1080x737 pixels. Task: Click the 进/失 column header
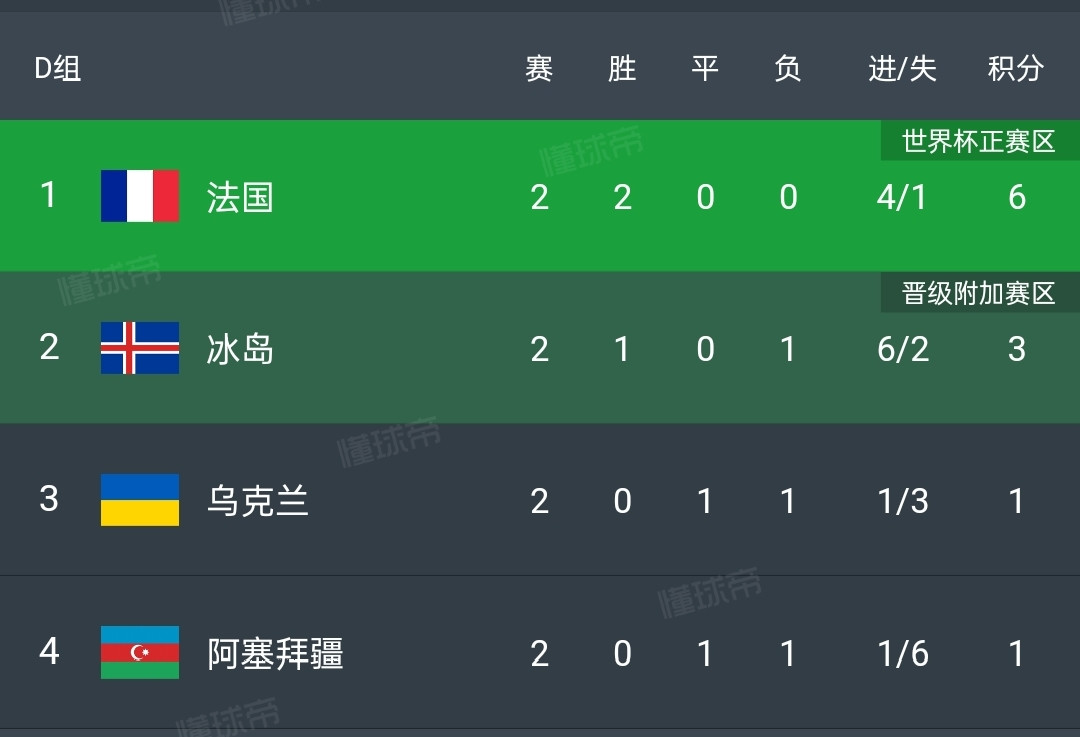[902, 68]
